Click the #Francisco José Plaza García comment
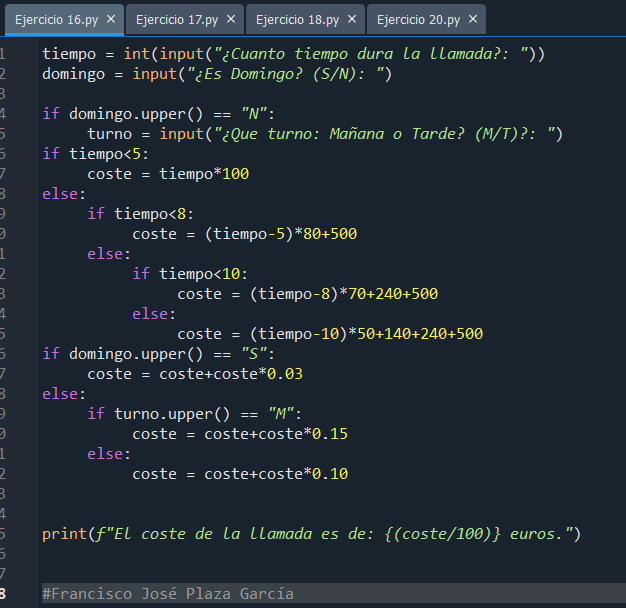This screenshot has width=626, height=608. coord(167,594)
